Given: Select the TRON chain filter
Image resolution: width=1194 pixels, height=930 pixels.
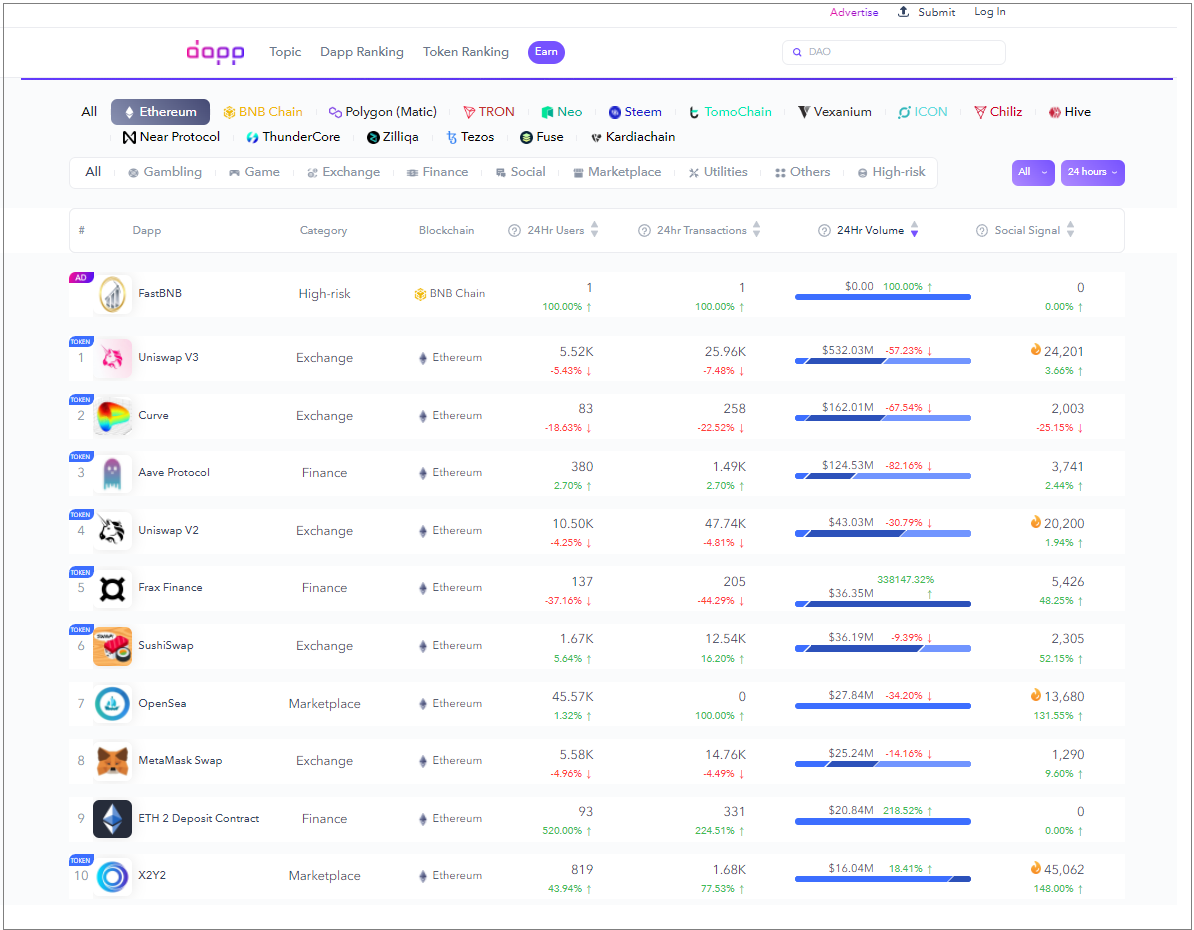Looking at the screenshot, I should point(489,112).
